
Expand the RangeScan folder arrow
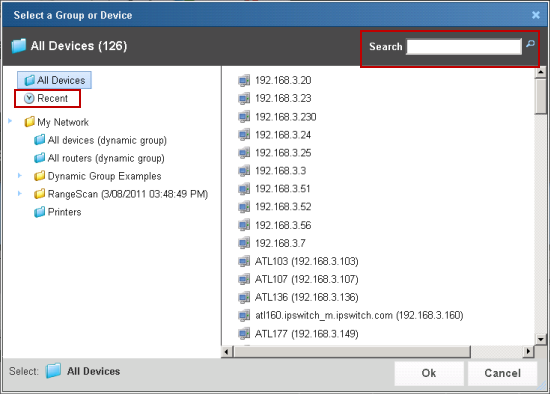point(20,193)
